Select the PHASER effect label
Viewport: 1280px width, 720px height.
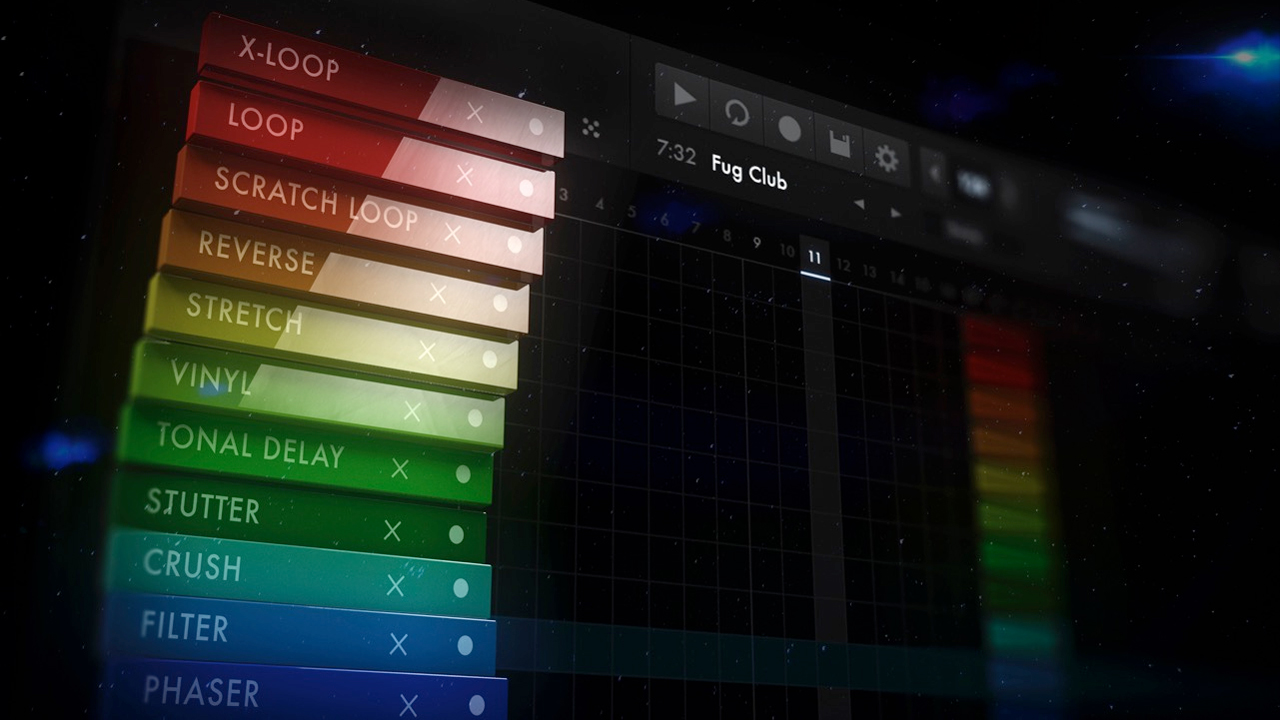(x=201, y=690)
